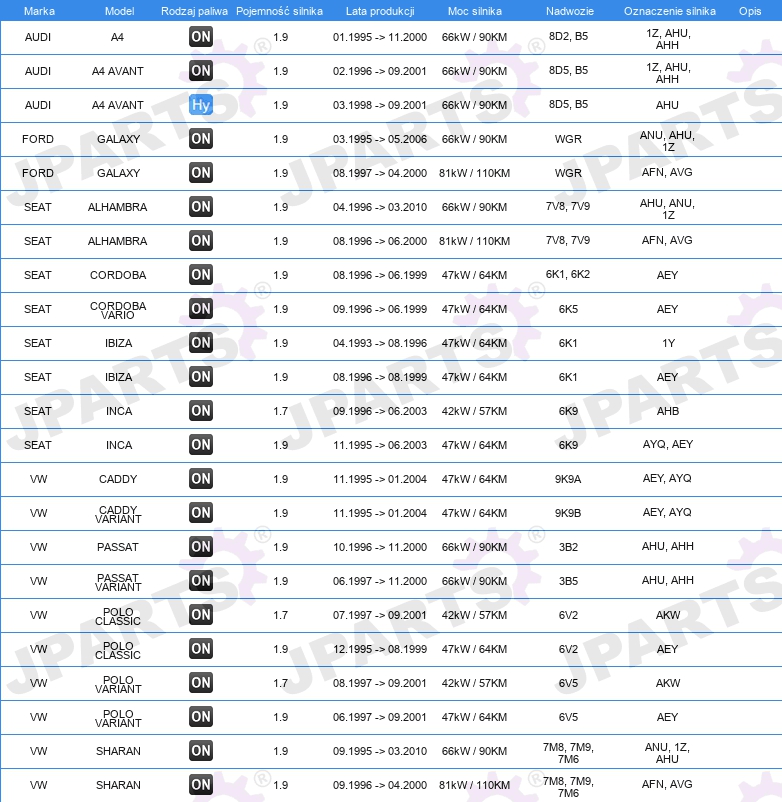The image size is (782, 802).
Task: Click the Oznaczenie silnika column header
Action: (x=669, y=11)
